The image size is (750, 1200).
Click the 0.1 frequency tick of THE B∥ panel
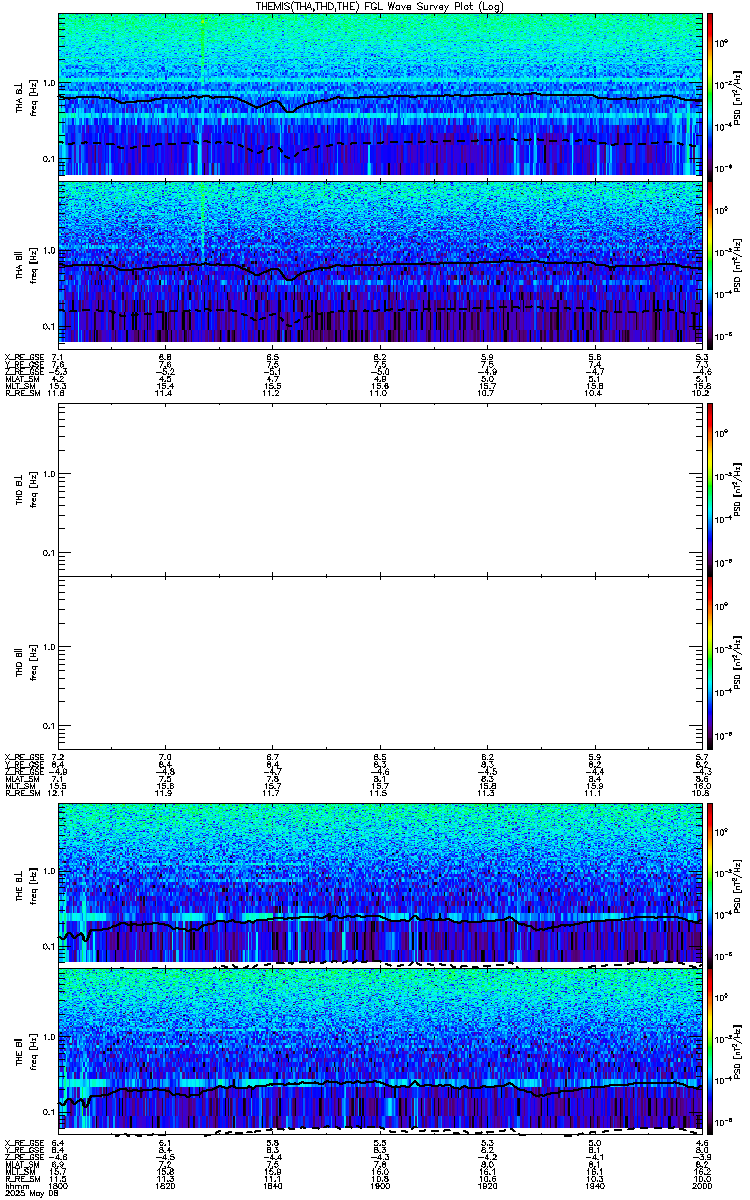coord(48,1112)
